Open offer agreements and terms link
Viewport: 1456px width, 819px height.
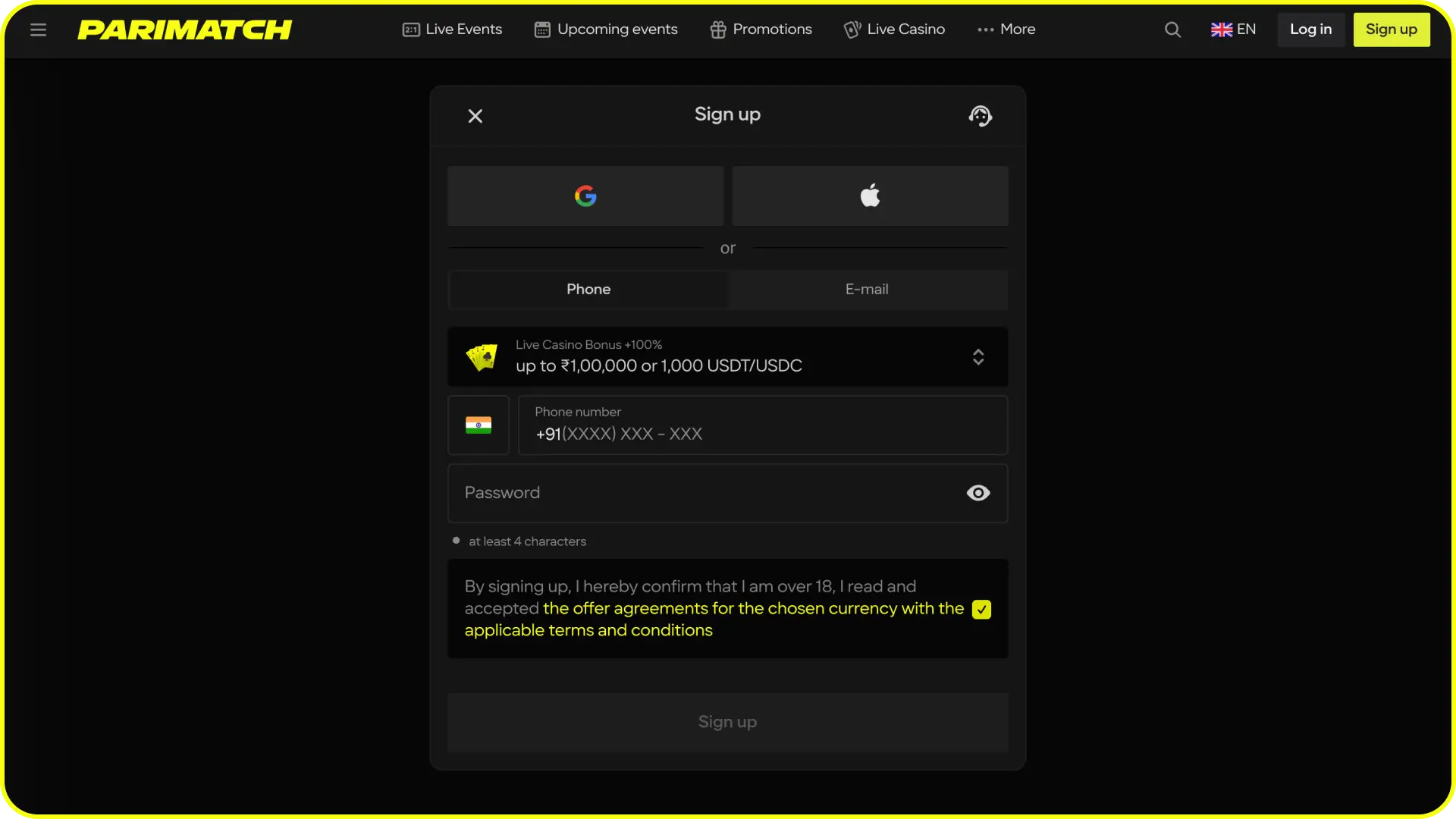[x=714, y=620]
